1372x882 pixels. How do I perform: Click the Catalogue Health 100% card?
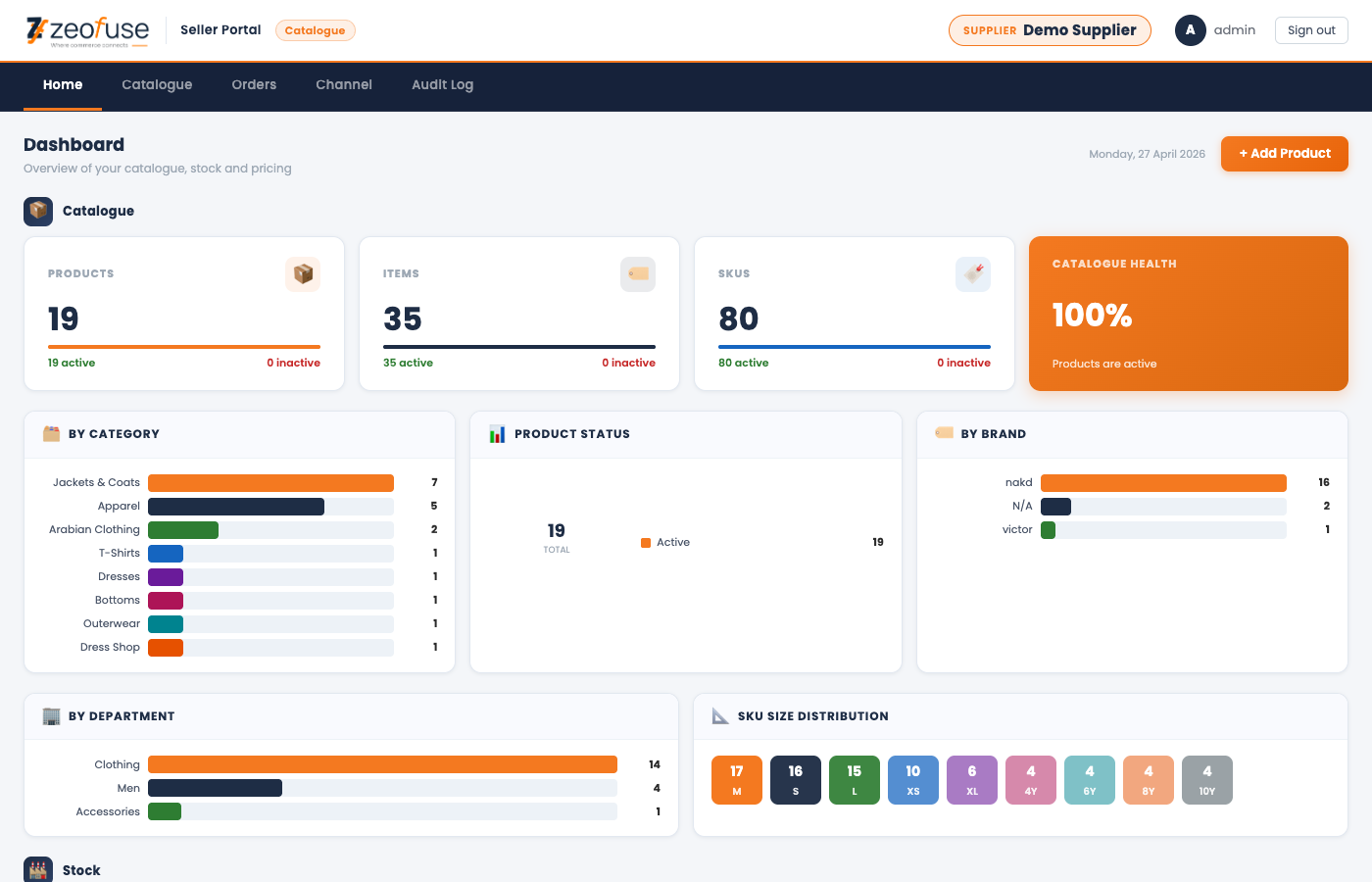(x=1188, y=314)
